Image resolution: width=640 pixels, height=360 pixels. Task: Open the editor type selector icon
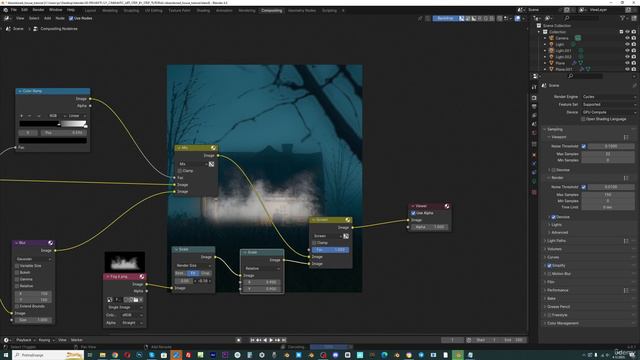tap(7, 18)
